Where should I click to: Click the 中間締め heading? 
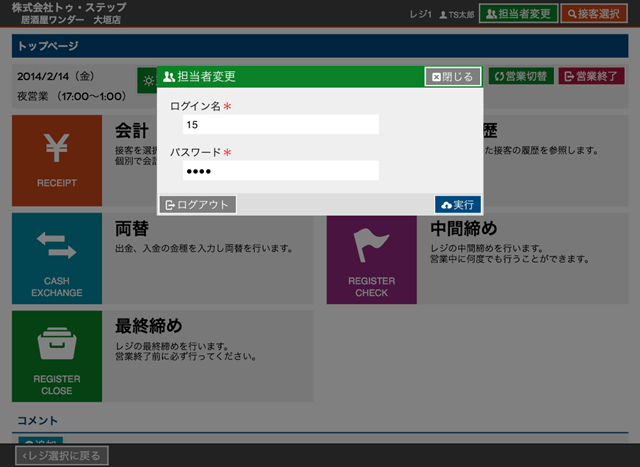coord(462,228)
